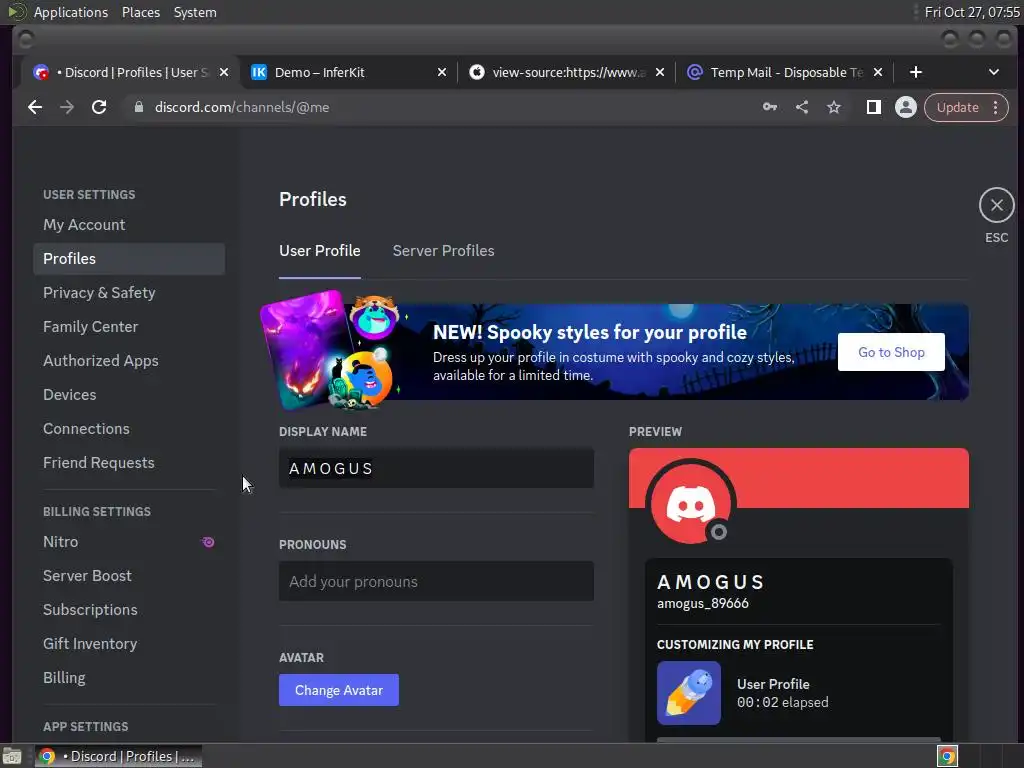
Task: Open My Account settings
Action: click(x=129, y=225)
